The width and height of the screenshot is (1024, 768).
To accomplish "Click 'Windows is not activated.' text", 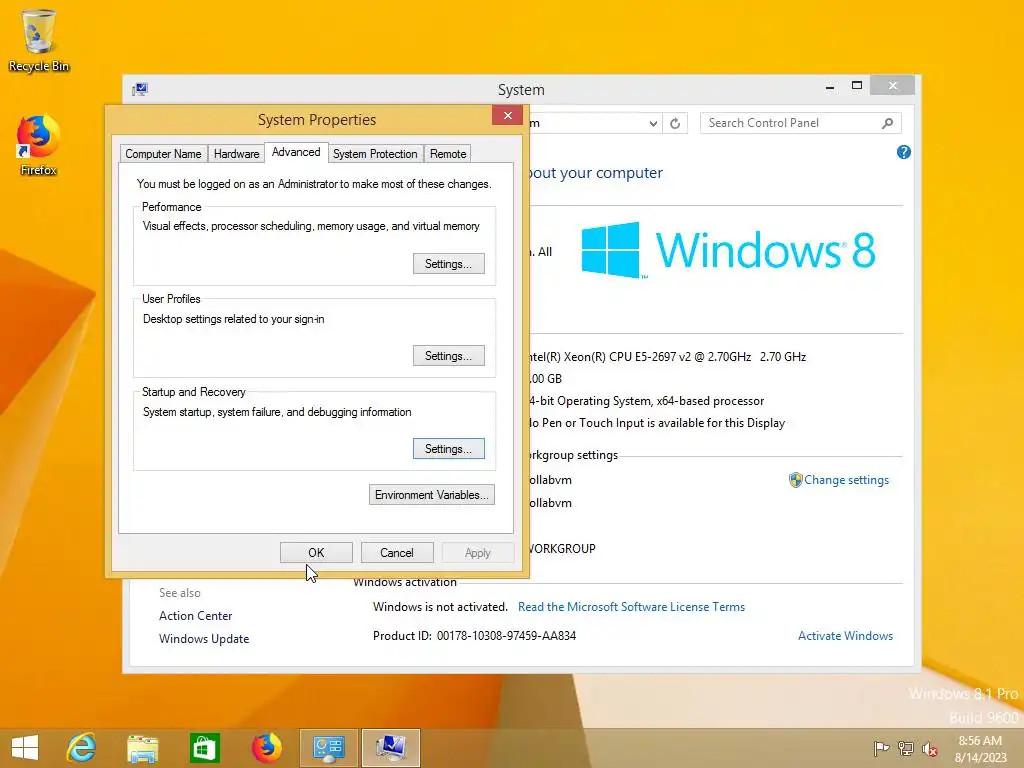I will (440, 607).
